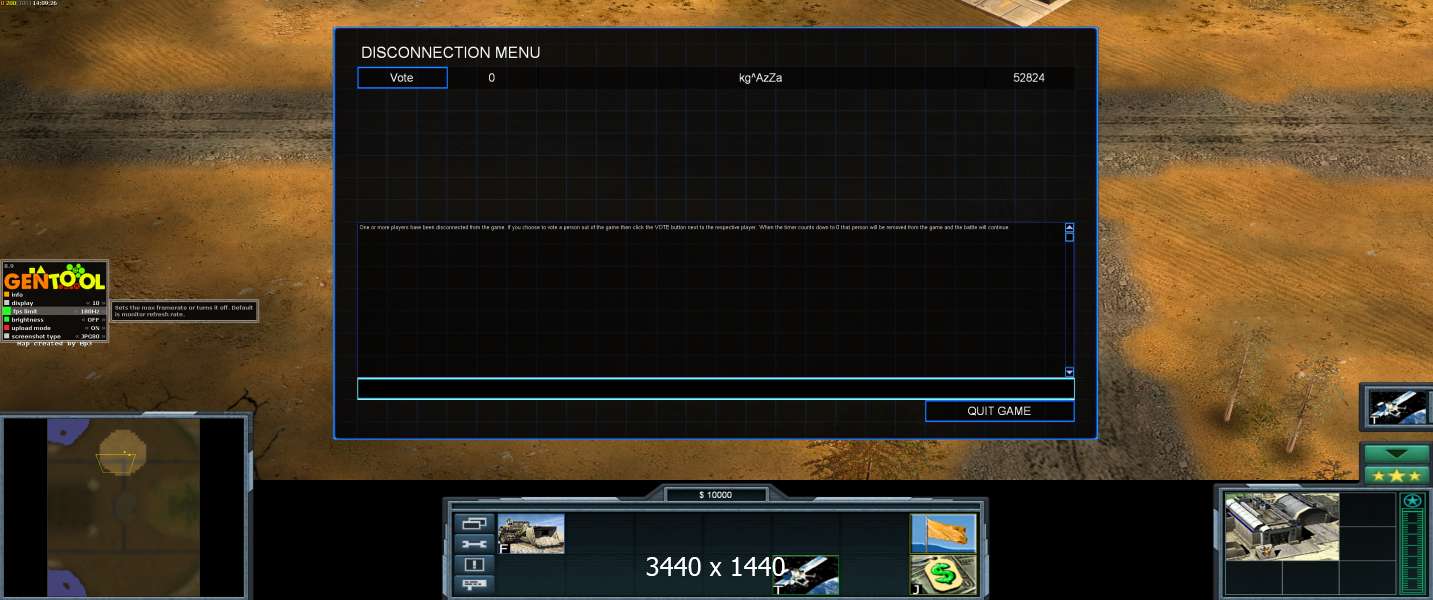Click the scroll down arrow of message box
Image resolution: width=1433 pixels, height=600 pixels.
(1069, 371)
